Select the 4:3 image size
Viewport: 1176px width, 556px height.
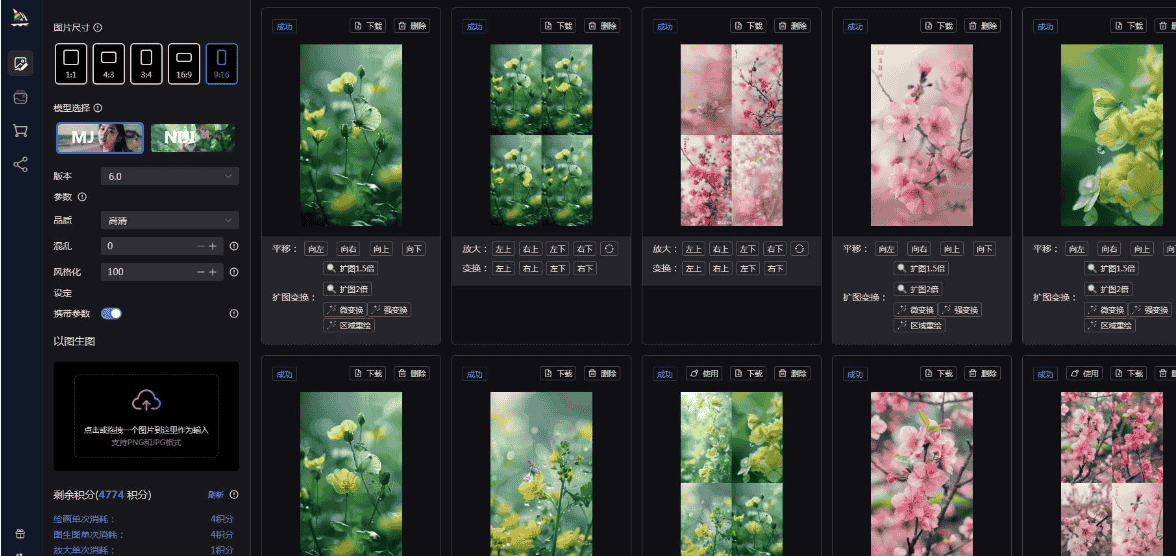(x=109, y=64)
